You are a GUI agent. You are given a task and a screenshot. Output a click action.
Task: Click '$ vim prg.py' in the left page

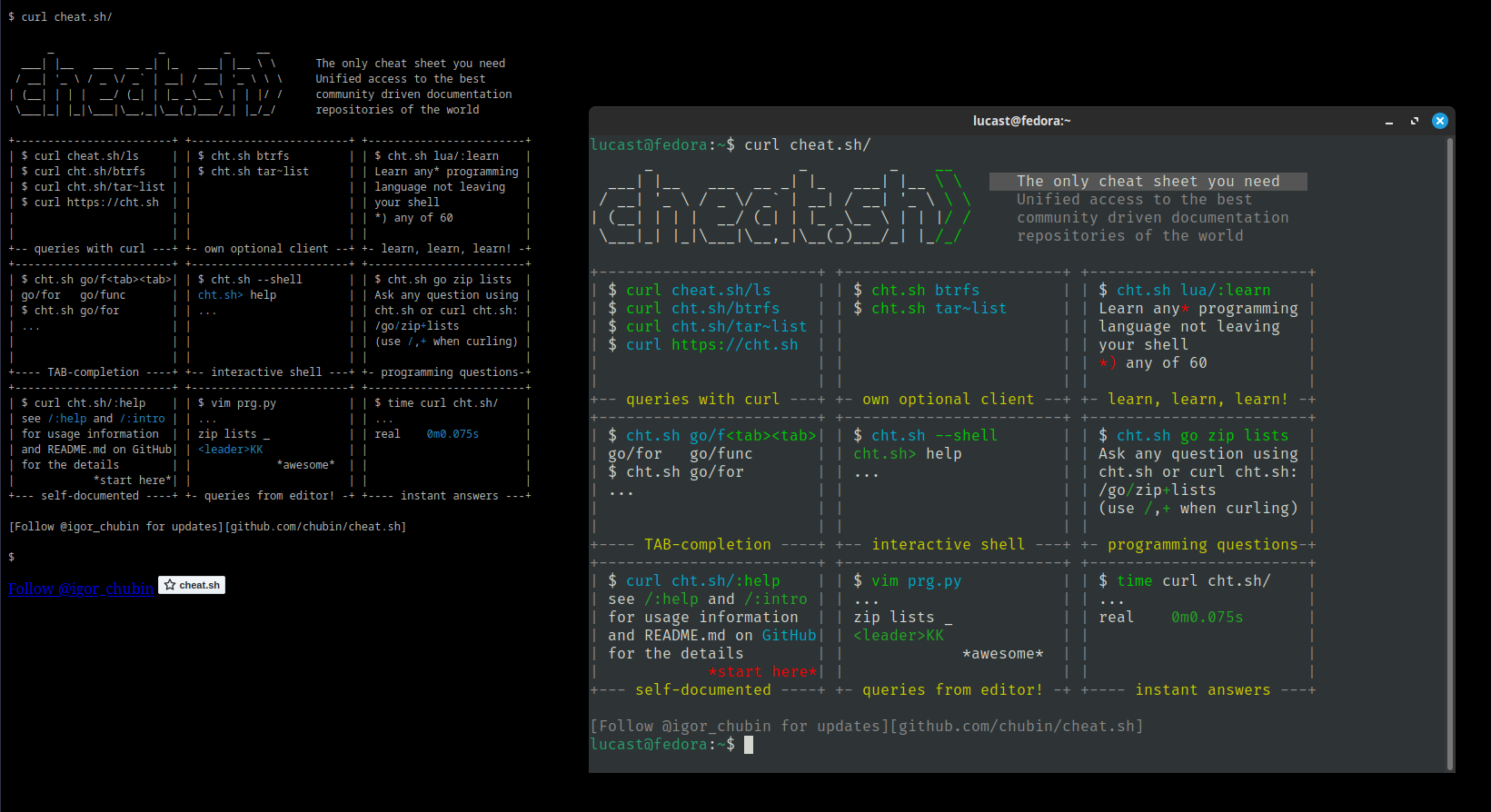click(x=237, y=403)
